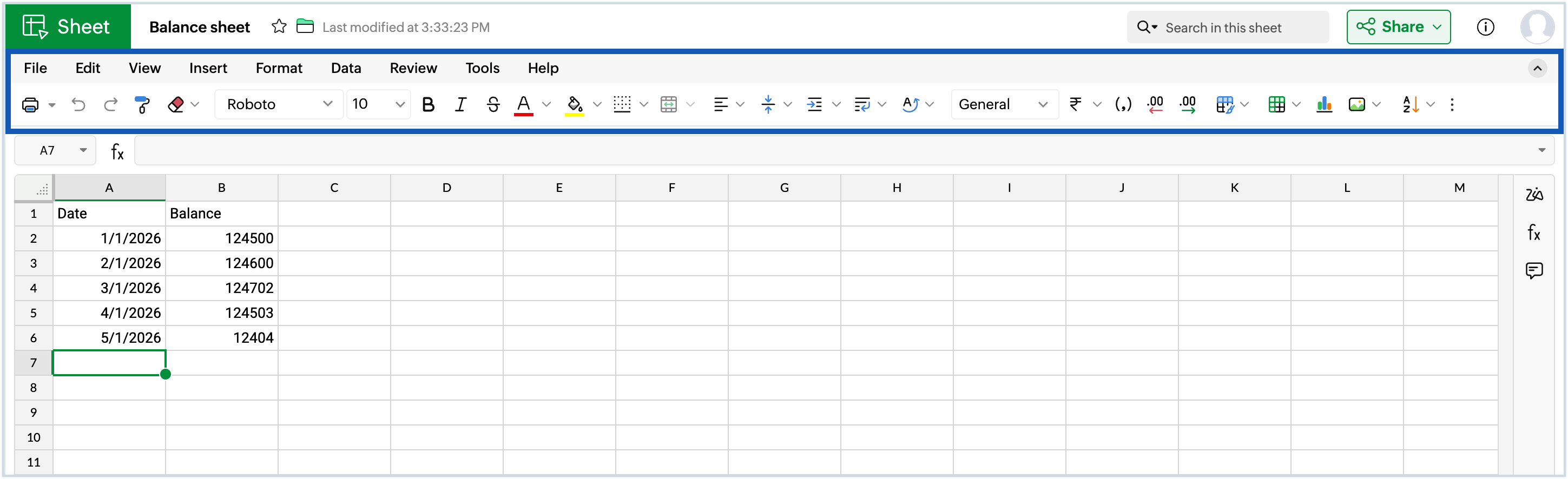The height and width of the screenshot is (479, 1568).
Task: Toggle italic formatting
Action: (x=460, y=104)
